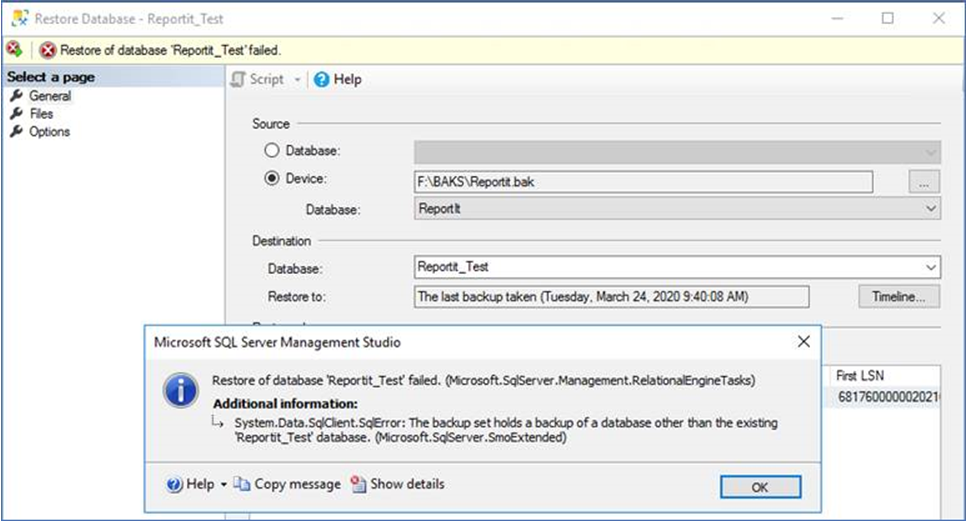
Task: Click the Copy message icon
Action: (242, 484)
